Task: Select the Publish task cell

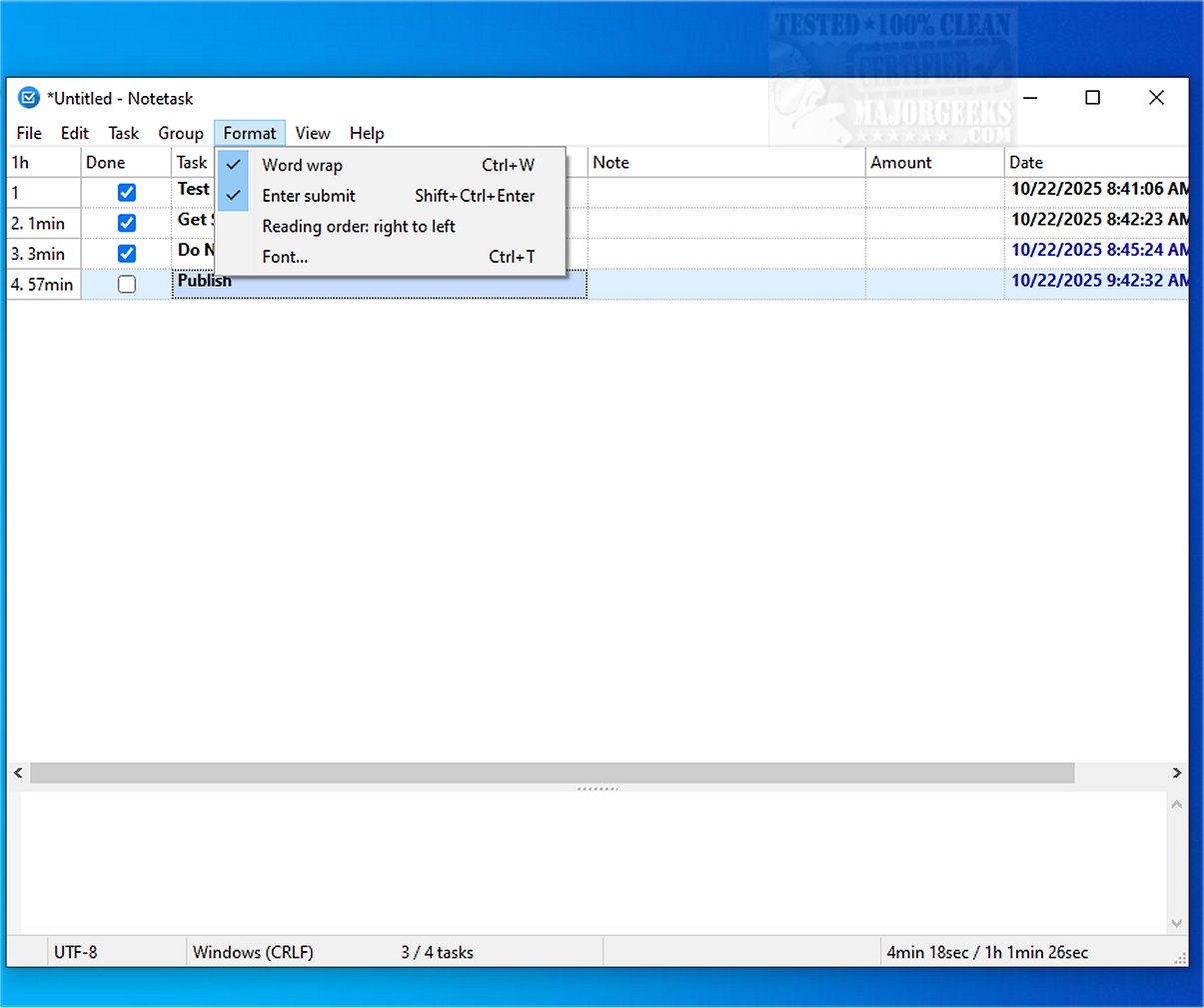Action: point(380,284)
